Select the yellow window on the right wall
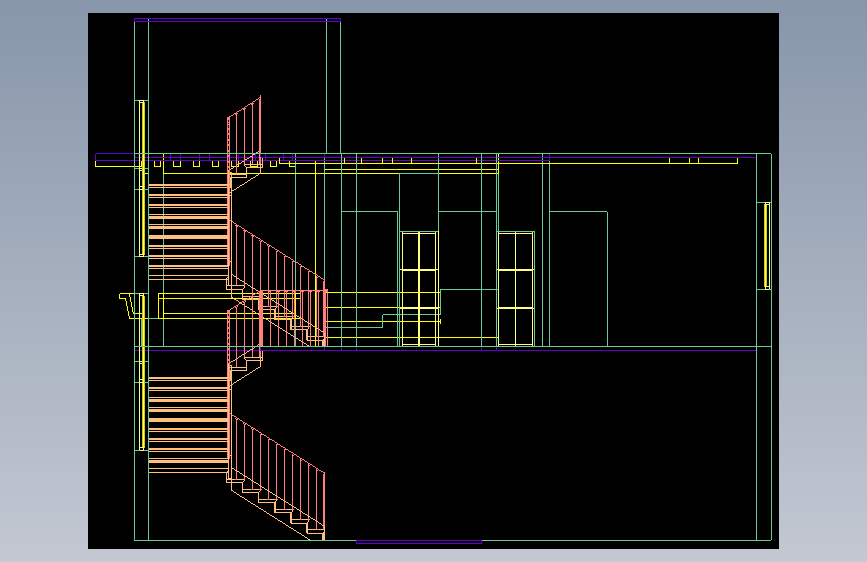 point(767,246)
